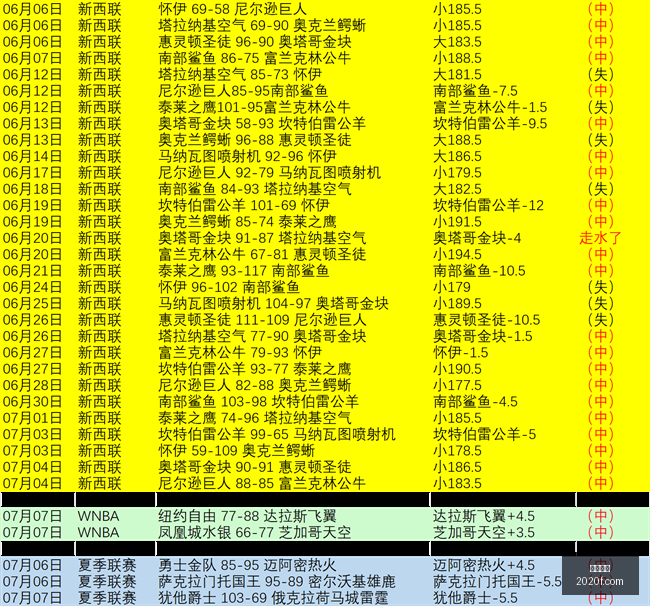The width and height of the screenshot is (650, 606).
Task: Select match 奥塔哥金块 91-87 塔拉纳基空气
Action: click(262, 238)
